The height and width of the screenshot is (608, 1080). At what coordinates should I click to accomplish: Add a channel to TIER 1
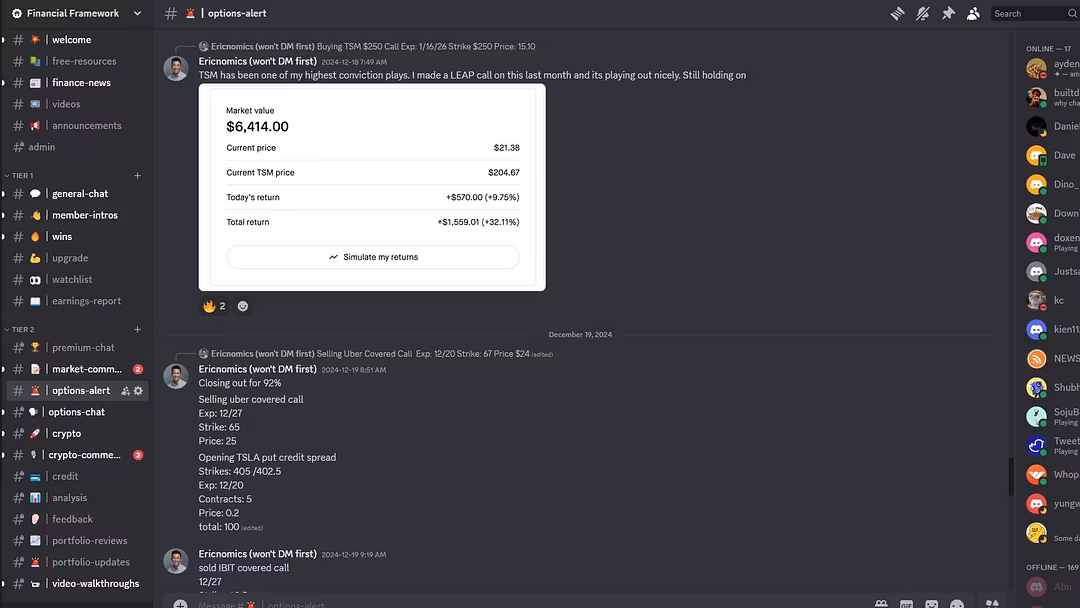tap(137, 176)
